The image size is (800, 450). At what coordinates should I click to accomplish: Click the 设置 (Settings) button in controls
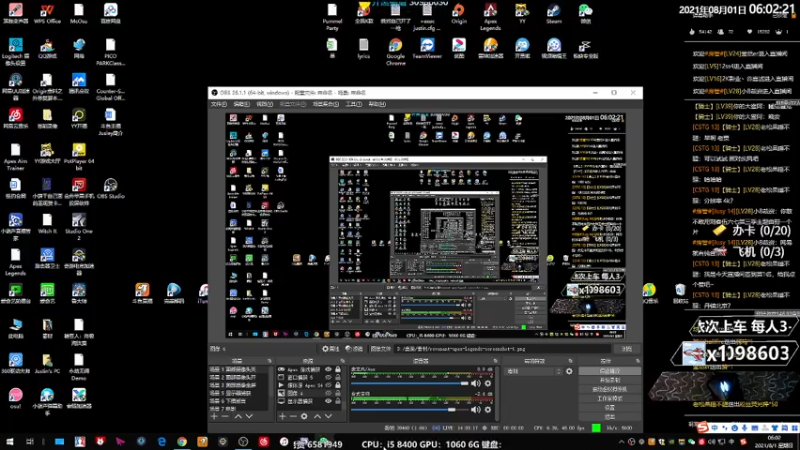(x=608, y=407)
